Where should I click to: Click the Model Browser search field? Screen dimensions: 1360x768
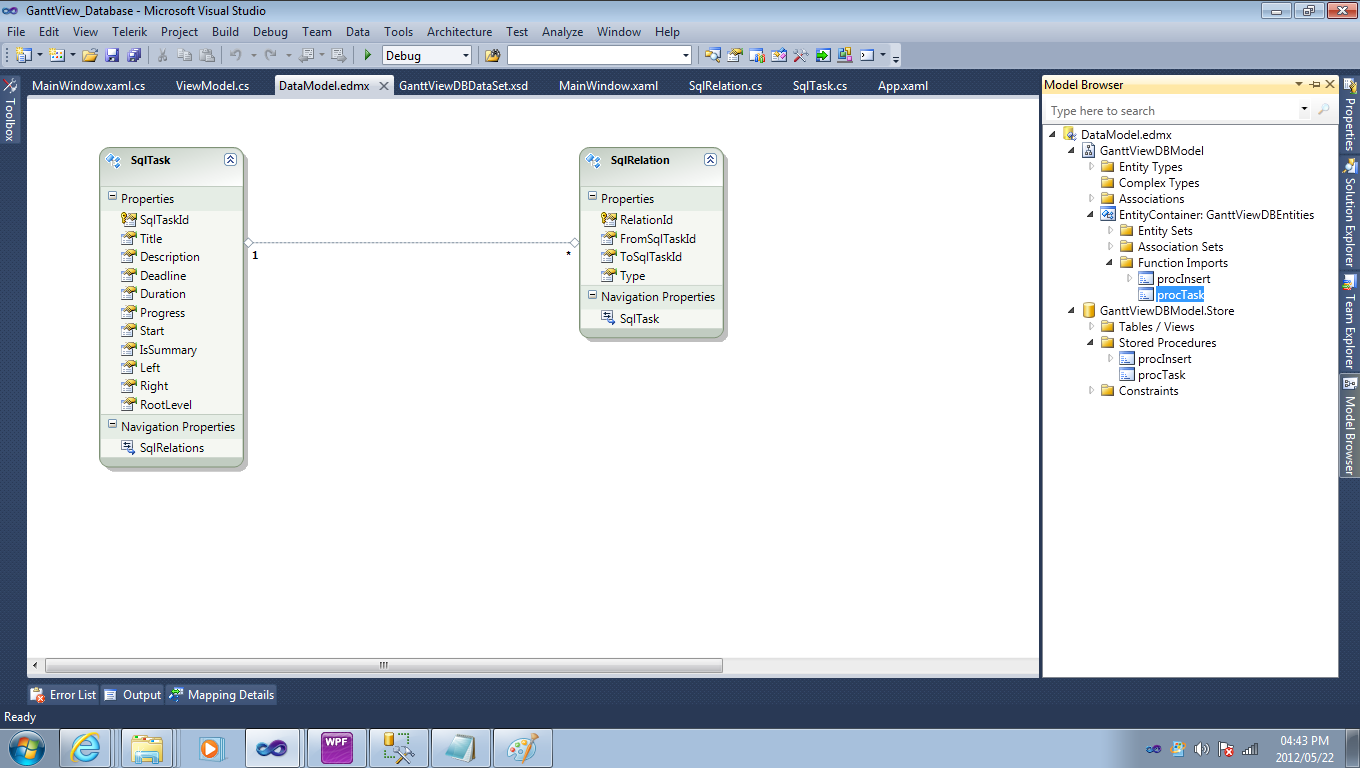[1172, 110]
